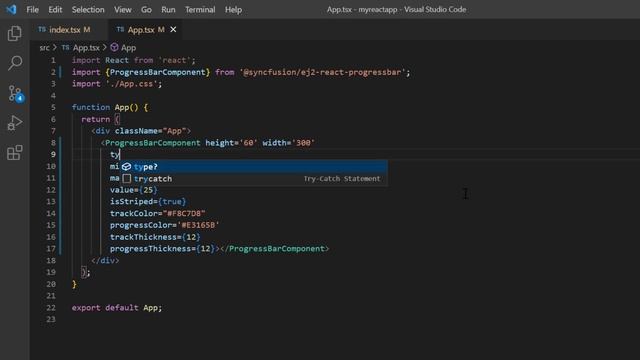Click the src breadcrumb segment

[x=44, y=48]
